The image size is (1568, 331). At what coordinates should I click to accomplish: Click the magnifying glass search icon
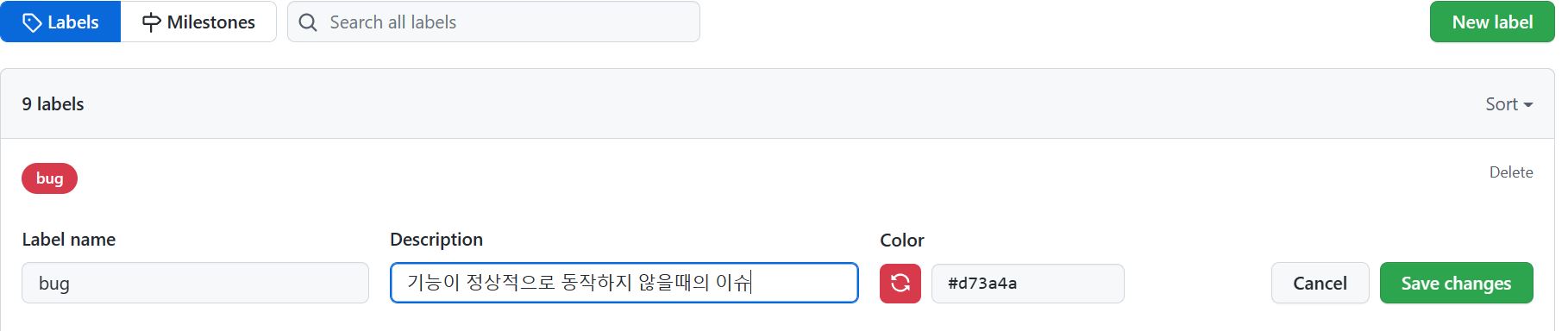point(308,22)
